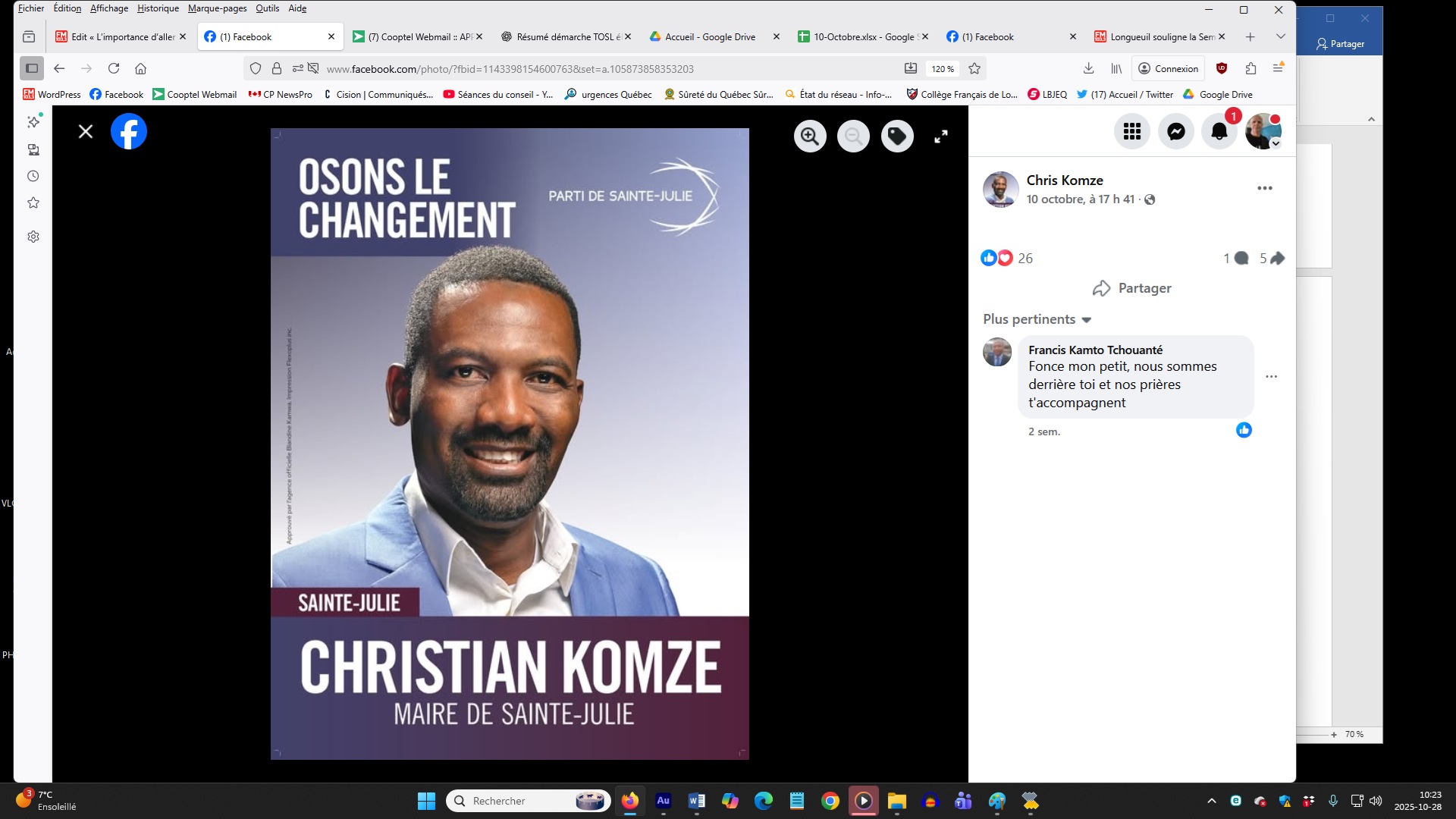
Task: Click the tag photo icon
Action: tap(897, 136)
